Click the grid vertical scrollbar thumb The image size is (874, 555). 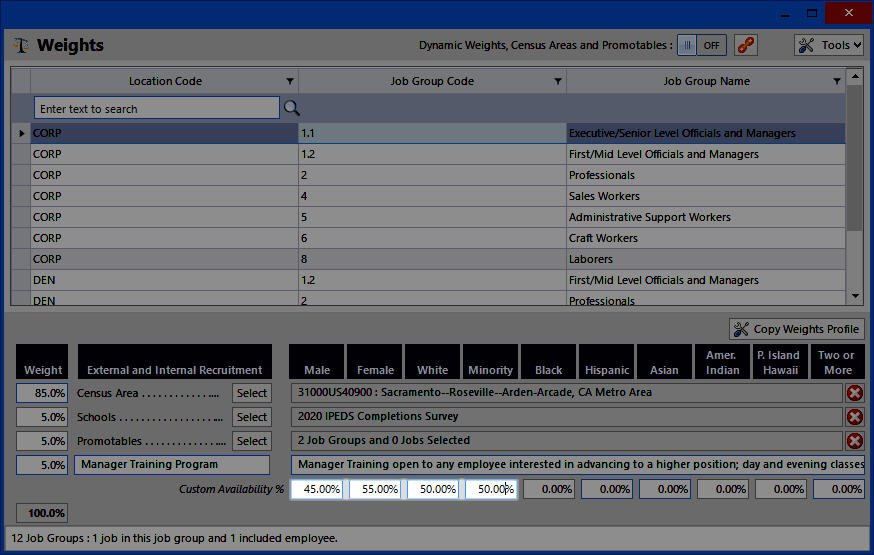pos(854,158)
